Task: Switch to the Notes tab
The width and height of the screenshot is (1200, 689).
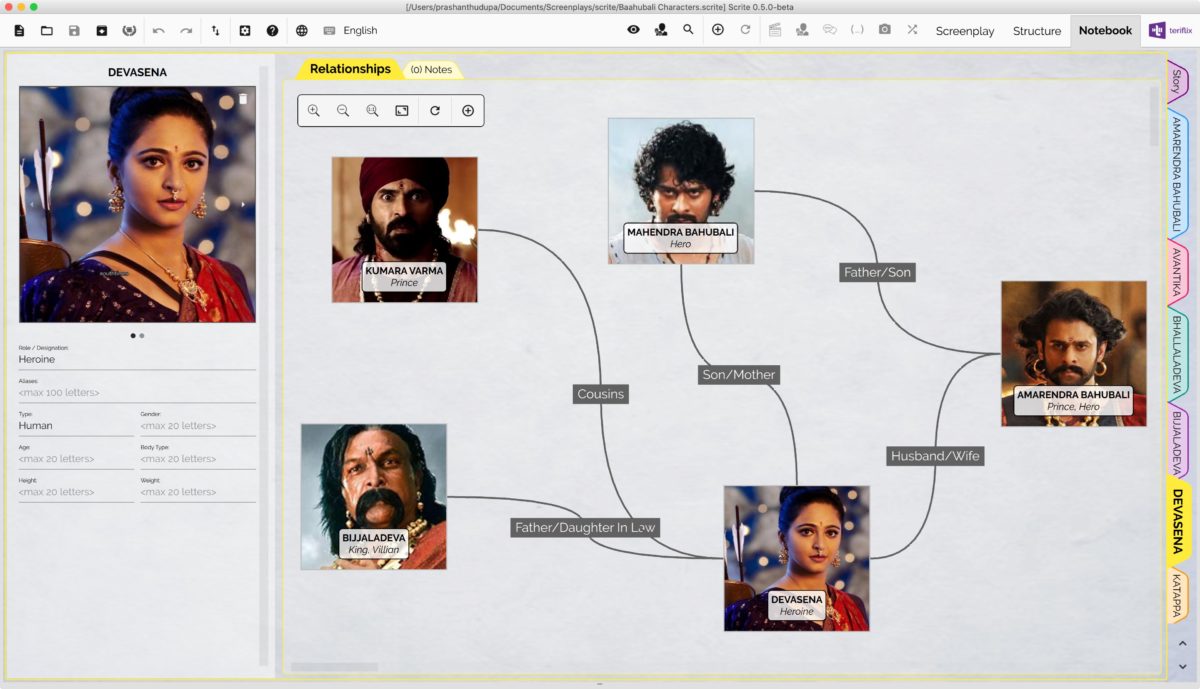Action: pos(433,69)
